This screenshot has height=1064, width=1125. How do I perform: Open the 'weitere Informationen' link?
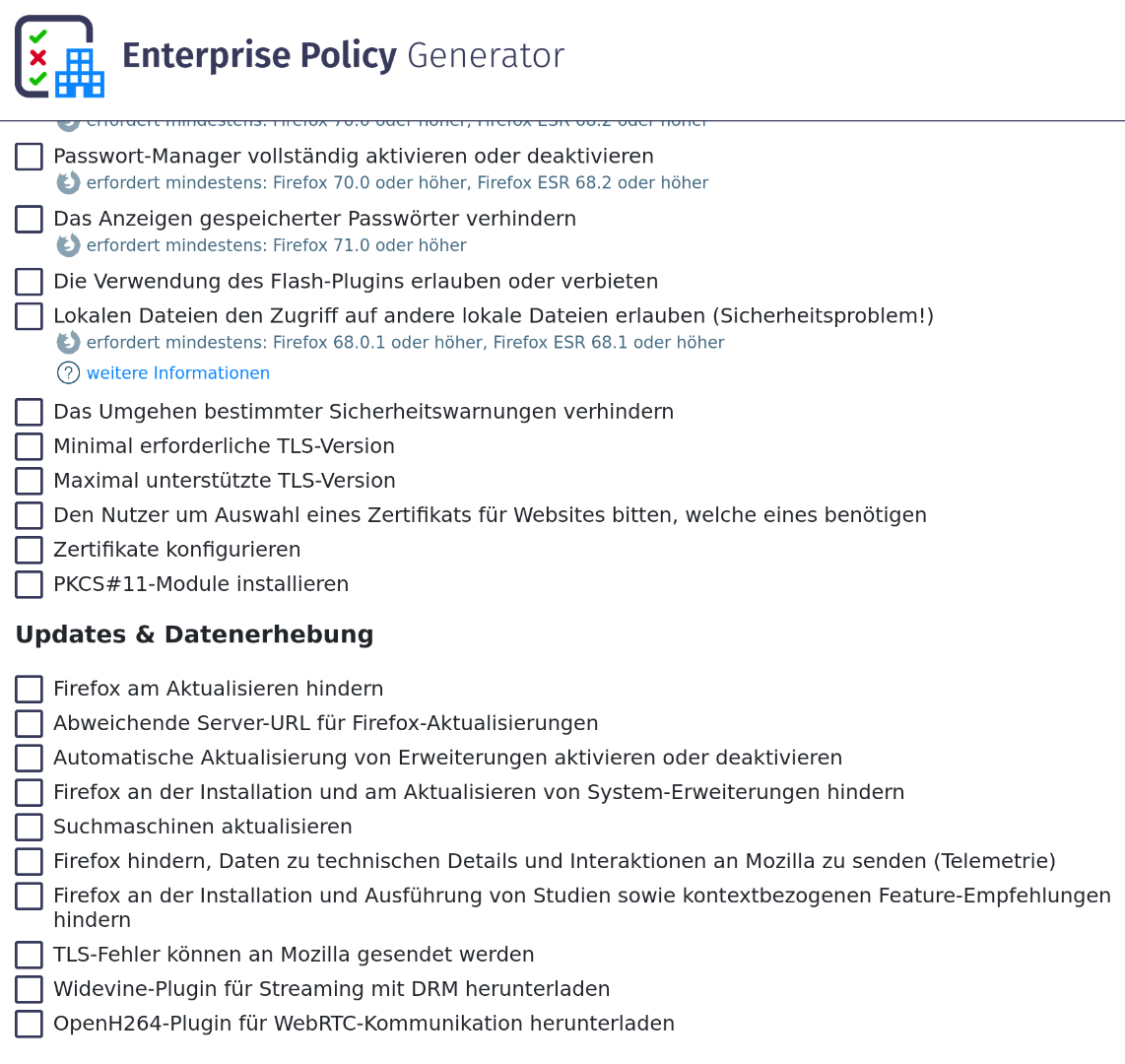[x=178, y=373]
